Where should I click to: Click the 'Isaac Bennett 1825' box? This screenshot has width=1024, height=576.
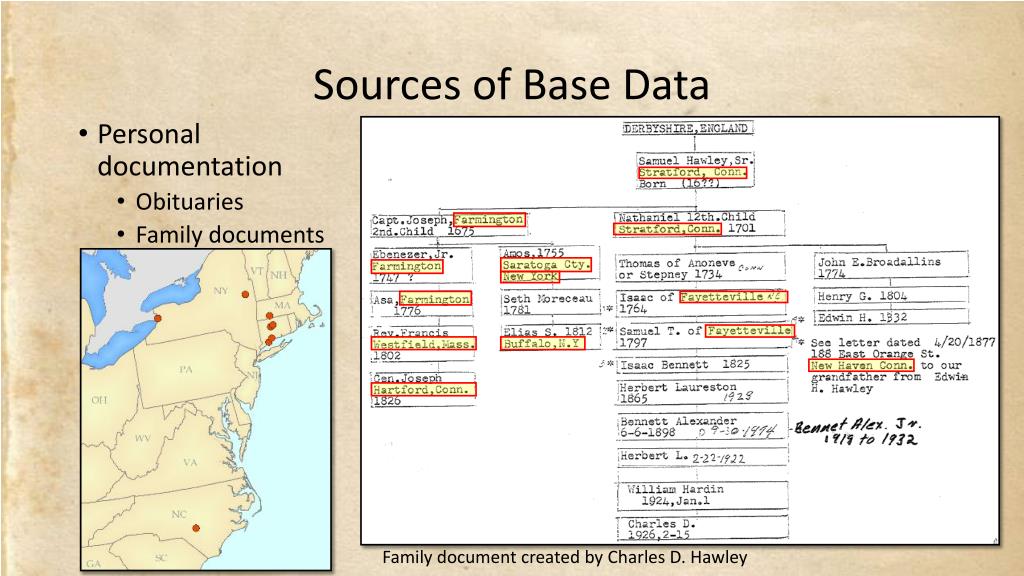point(702,364)
